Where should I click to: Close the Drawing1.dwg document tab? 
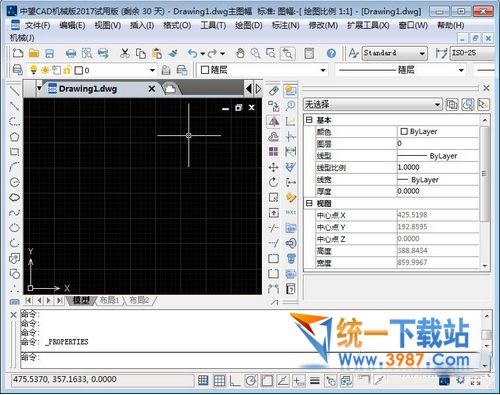[152, 89]
